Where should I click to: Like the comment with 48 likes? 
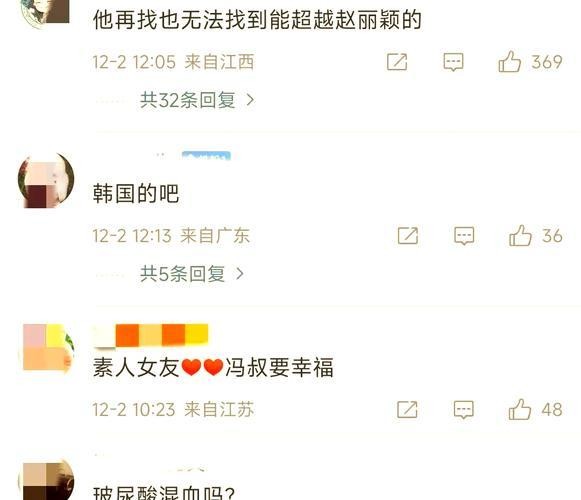coord(535,410)
